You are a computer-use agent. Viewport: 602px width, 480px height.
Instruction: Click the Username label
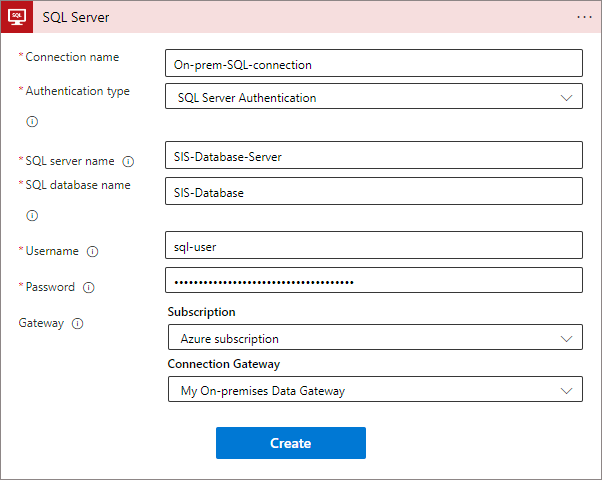click(52, 251)
